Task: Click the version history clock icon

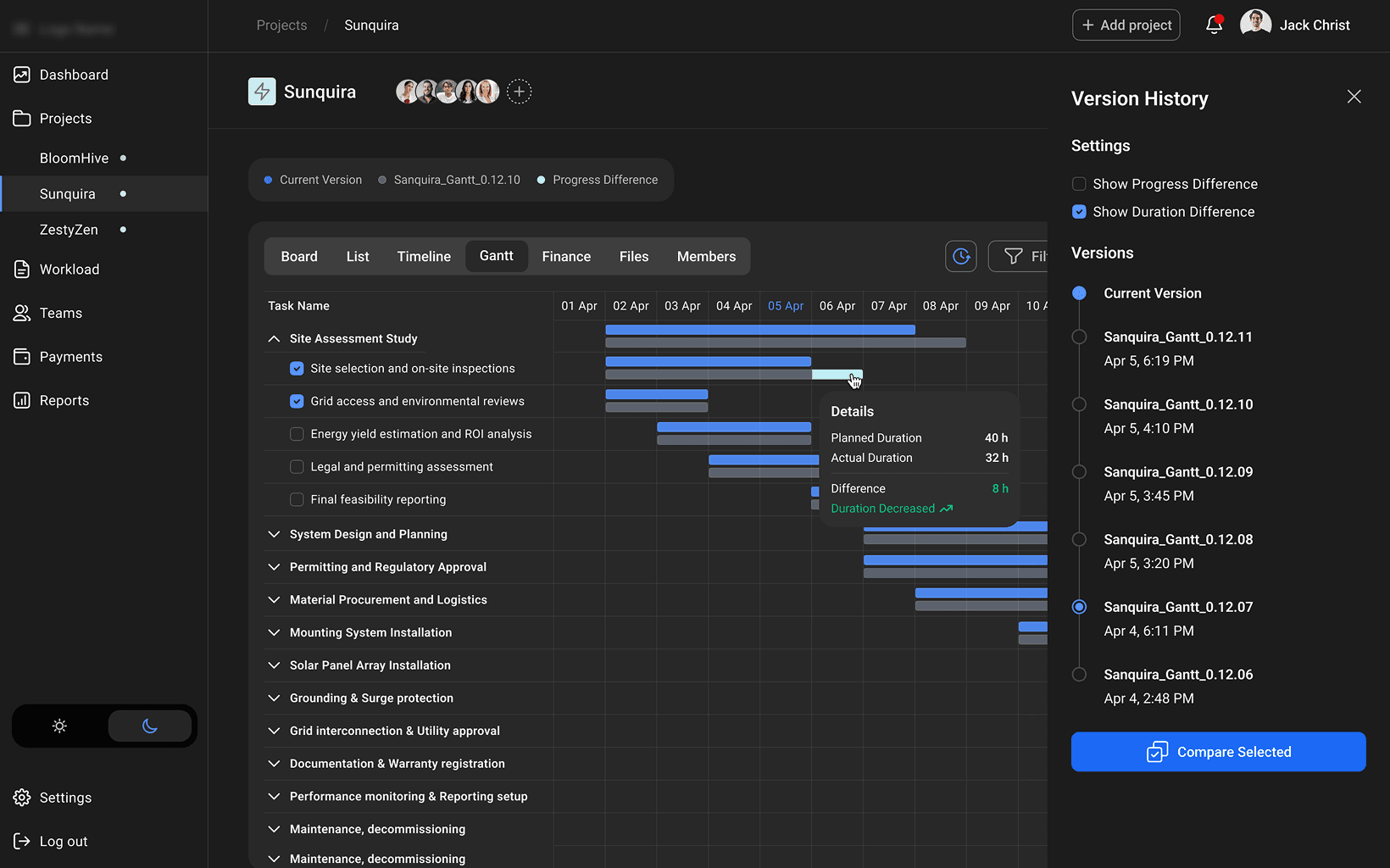Action: 961,256
